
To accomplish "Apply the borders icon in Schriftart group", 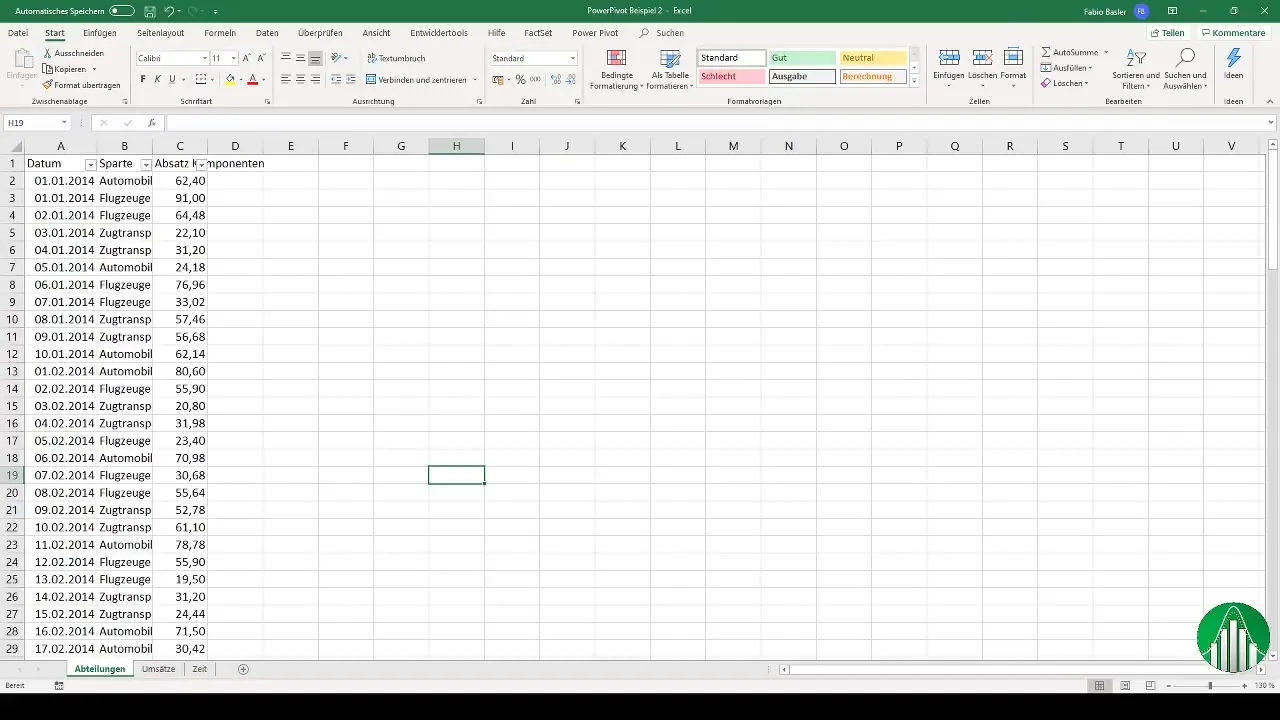I will (x=200, y=79).
